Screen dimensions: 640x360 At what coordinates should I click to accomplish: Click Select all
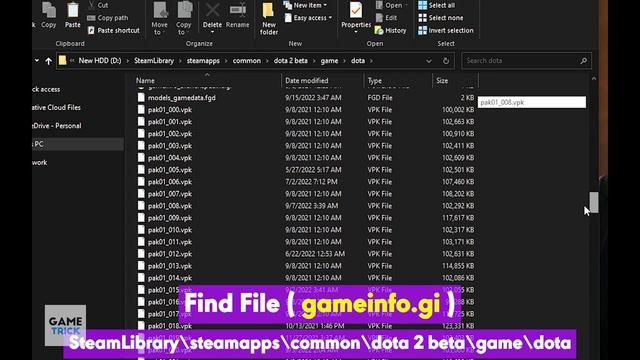[437, 5]
